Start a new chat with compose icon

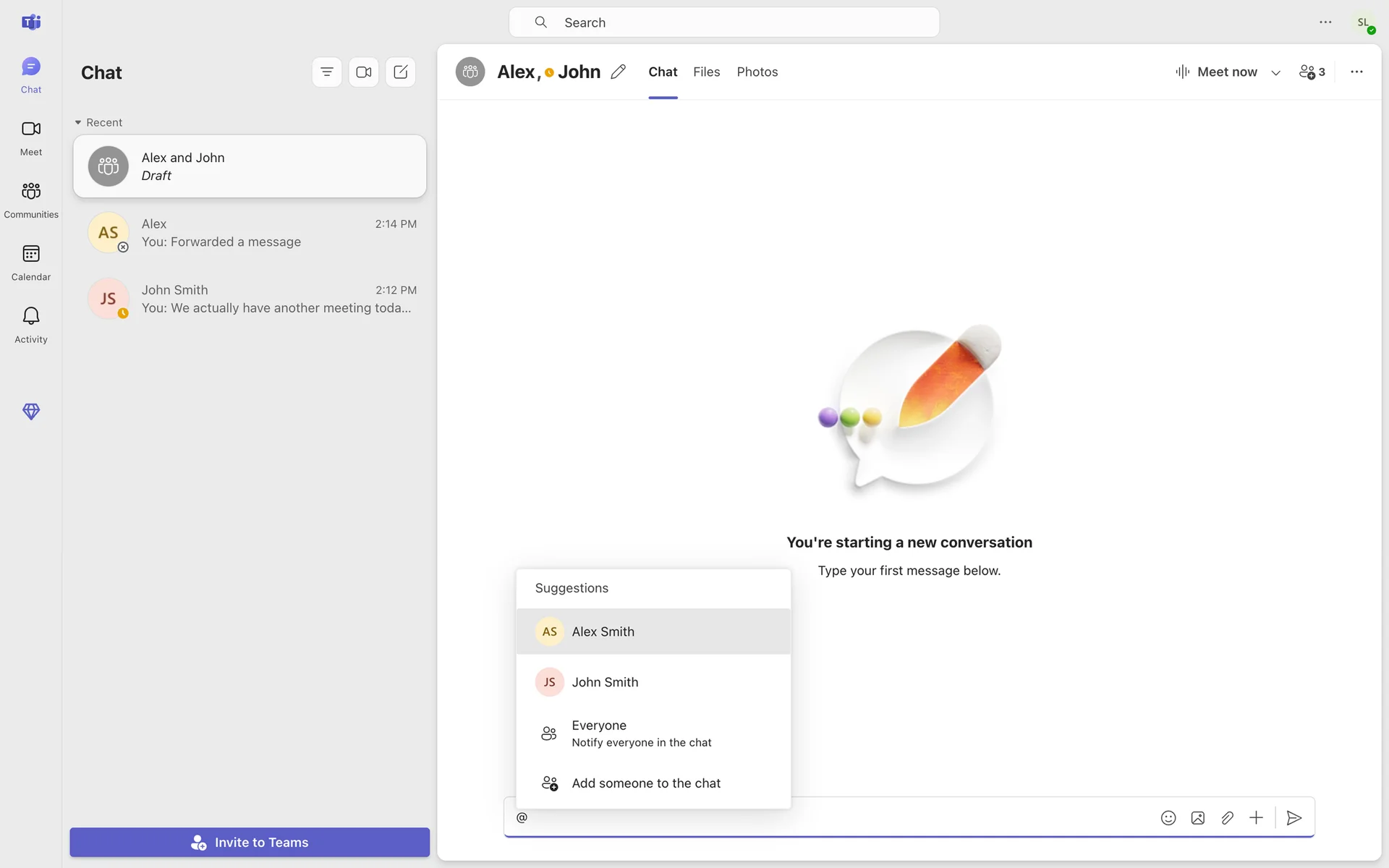(400, 72)
